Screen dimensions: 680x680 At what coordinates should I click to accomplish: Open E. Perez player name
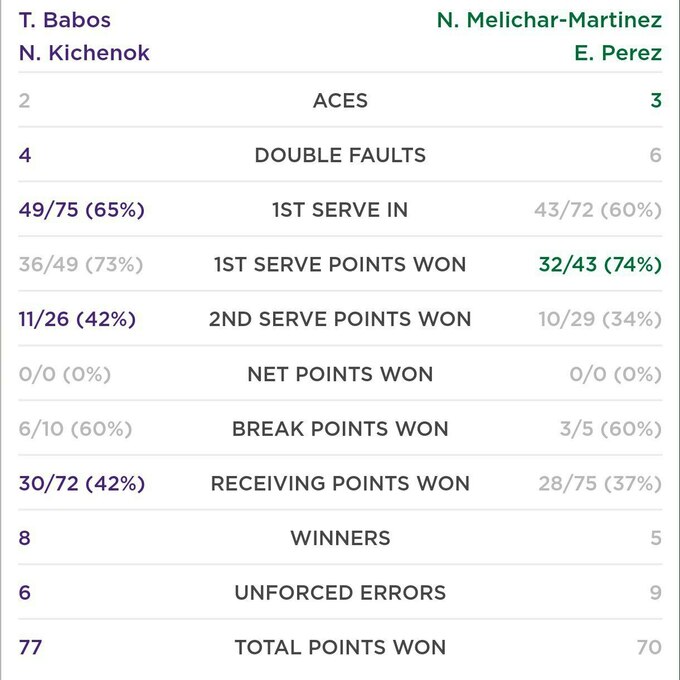pos(617,53)
